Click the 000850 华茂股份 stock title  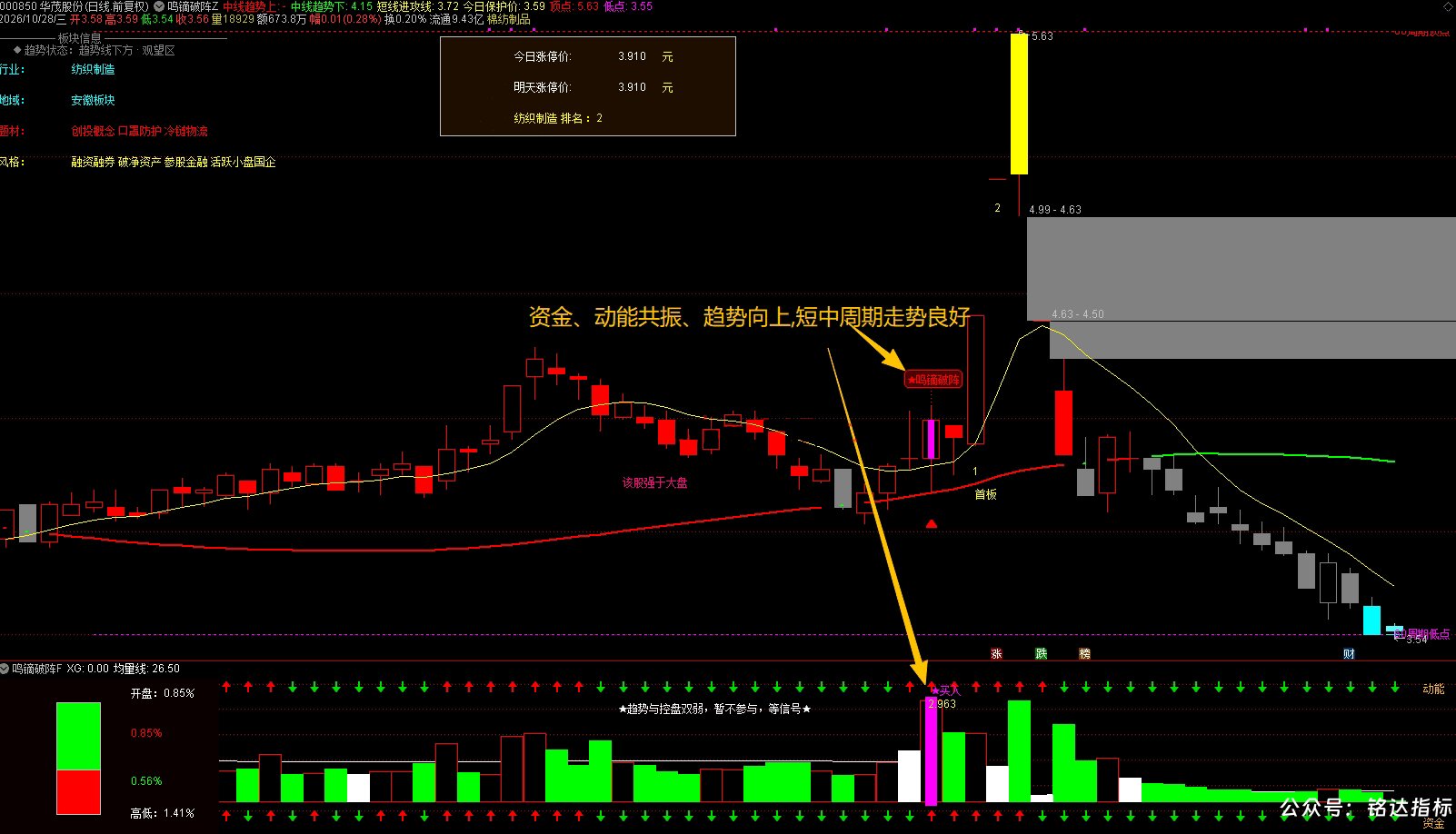75,6
